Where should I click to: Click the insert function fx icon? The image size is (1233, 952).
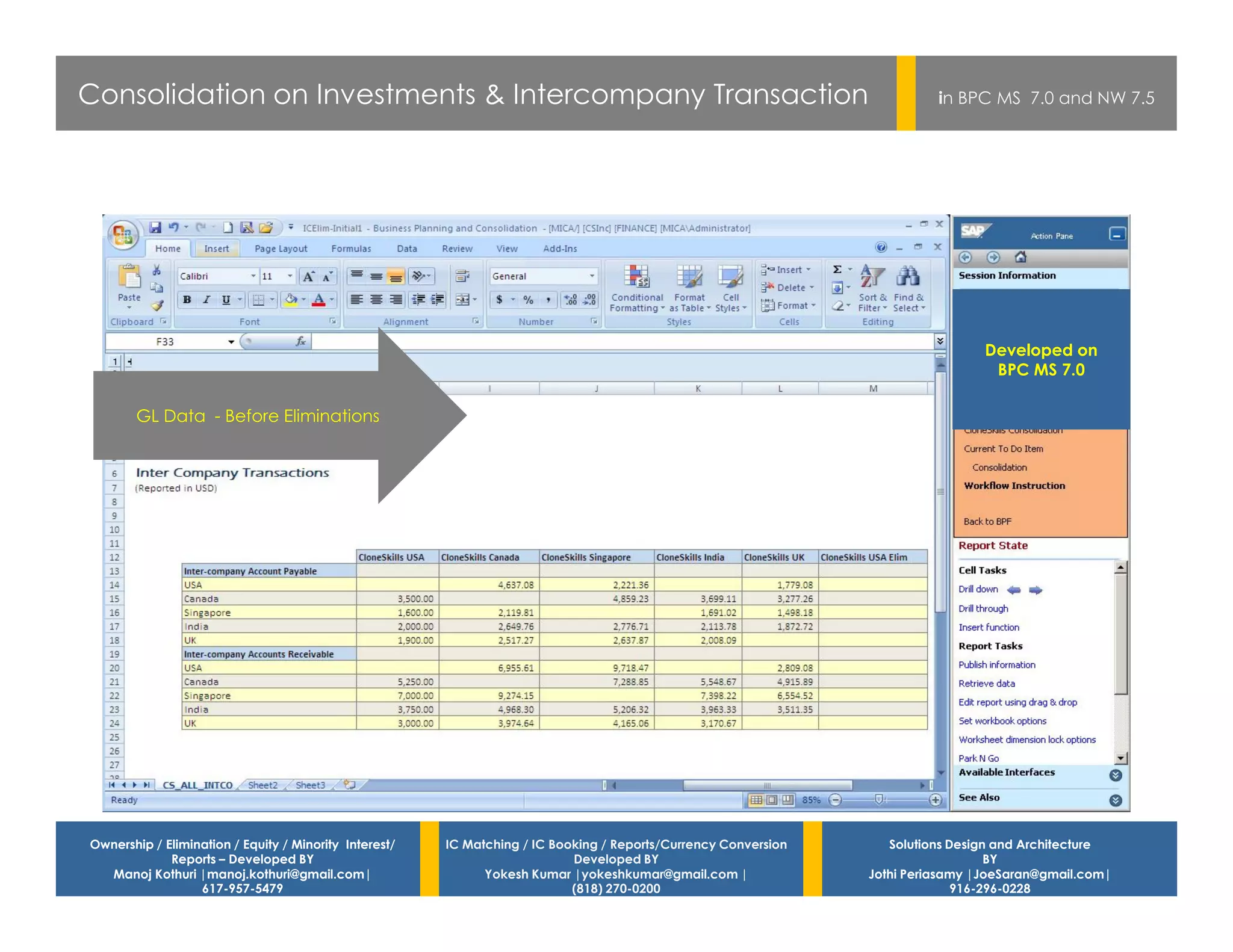[x=300, y=341]
